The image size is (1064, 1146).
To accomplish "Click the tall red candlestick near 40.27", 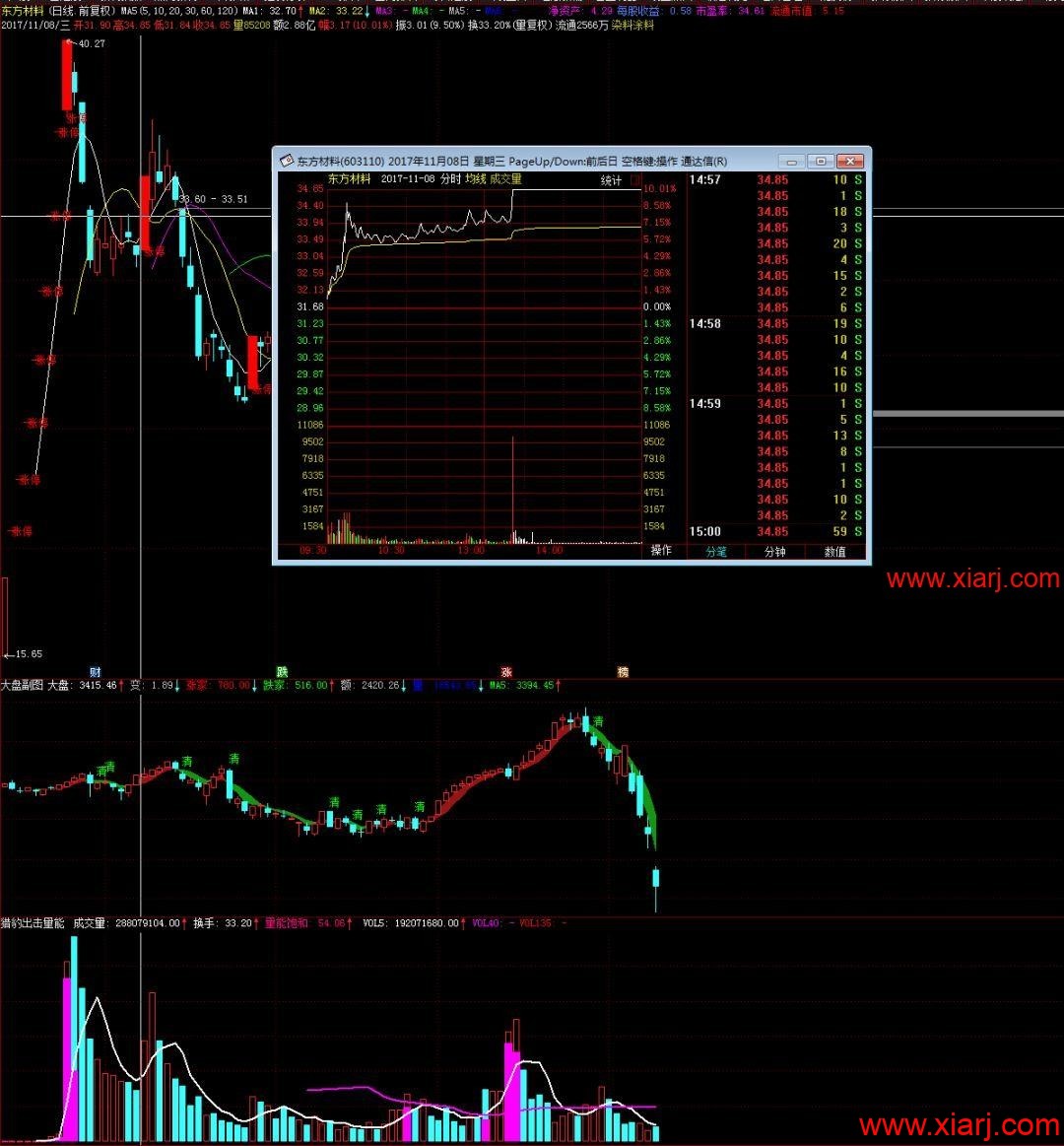I will coord(67,75).
